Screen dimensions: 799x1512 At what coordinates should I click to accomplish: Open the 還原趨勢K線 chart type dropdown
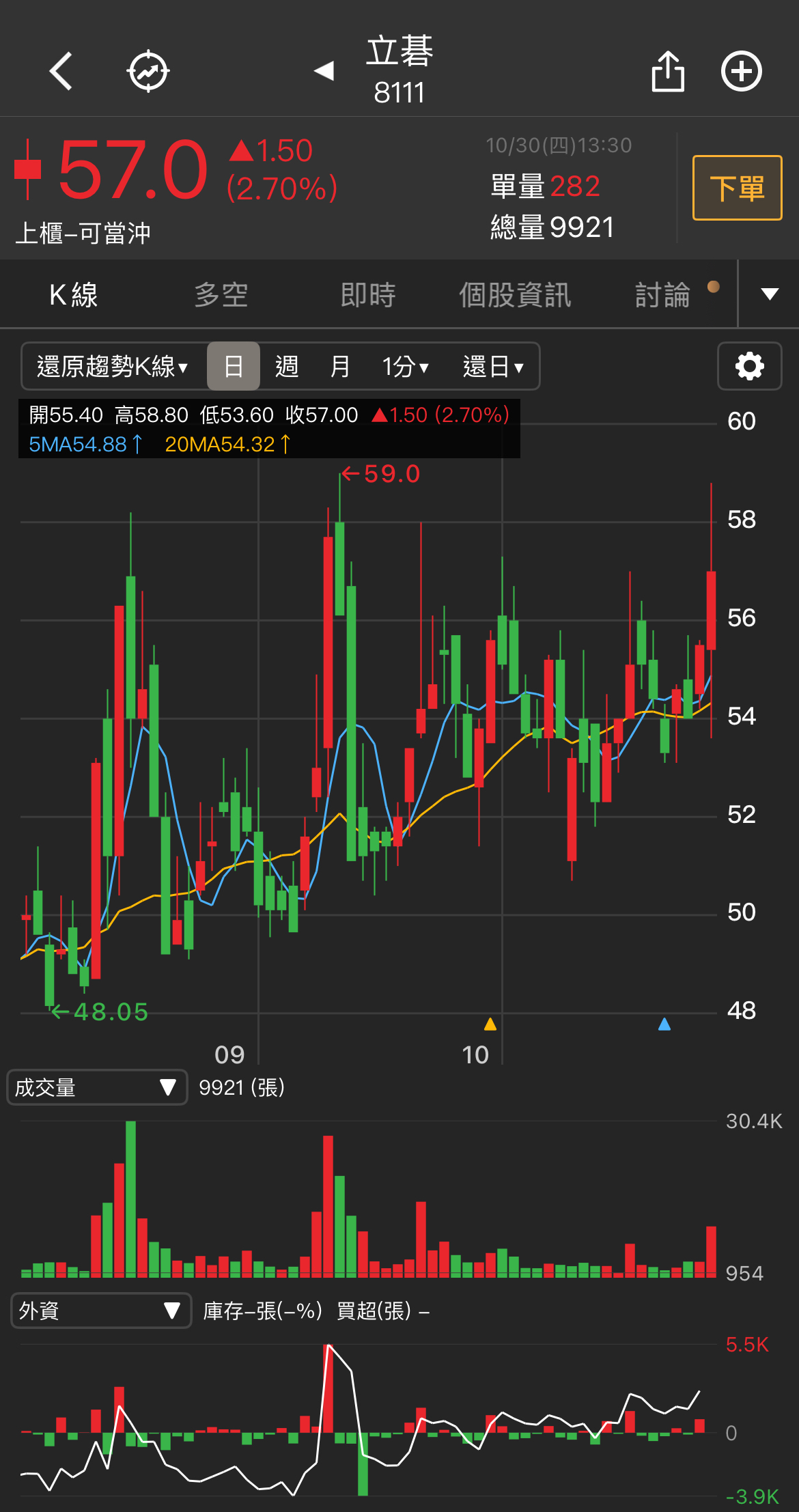pyautogui.click(x=113, y=367)
